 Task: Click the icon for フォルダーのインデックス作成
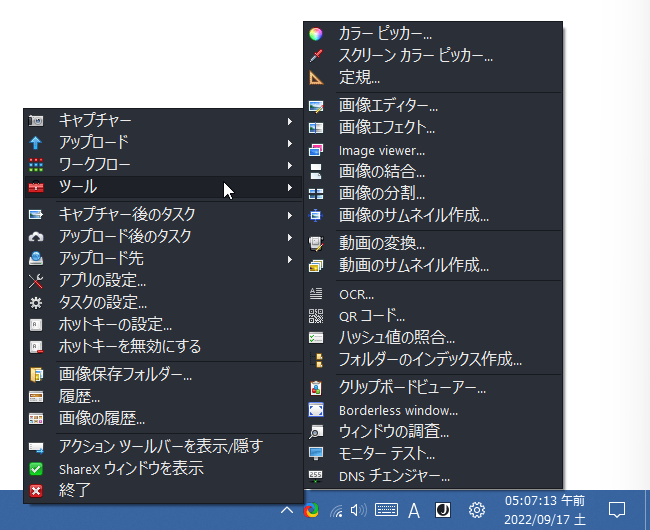[317, 360]
